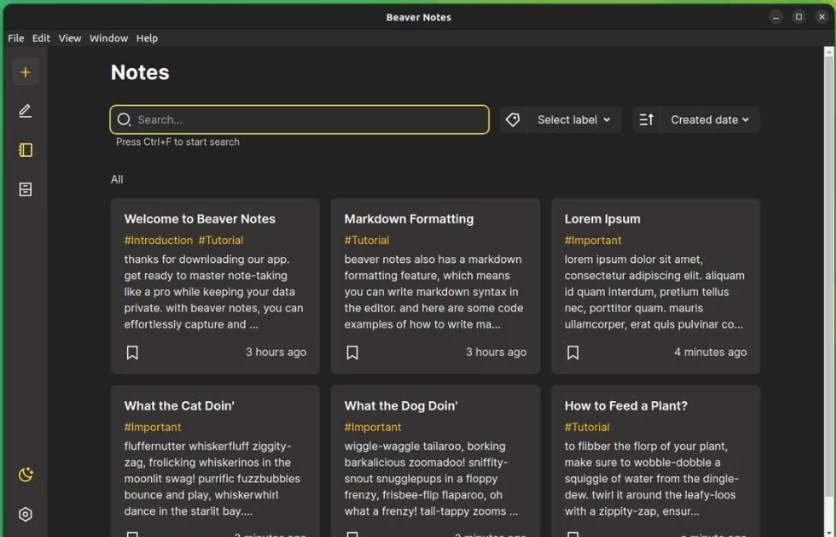836x537 pixels.
Task: Click the add new note plus icon
Action: [25, 72]
